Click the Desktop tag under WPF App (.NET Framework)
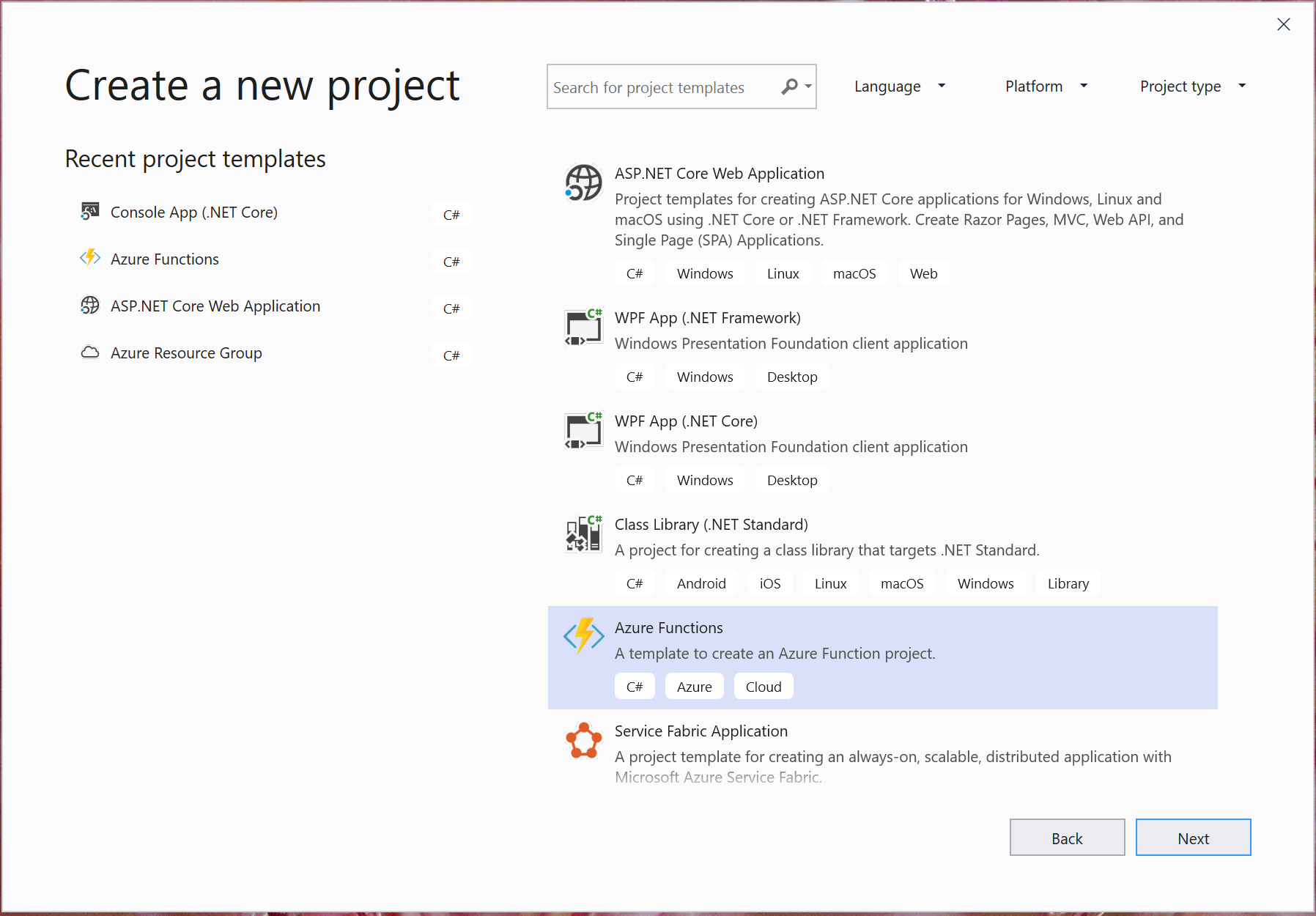This screenshot has height=916, width=1316. (792, 377)
